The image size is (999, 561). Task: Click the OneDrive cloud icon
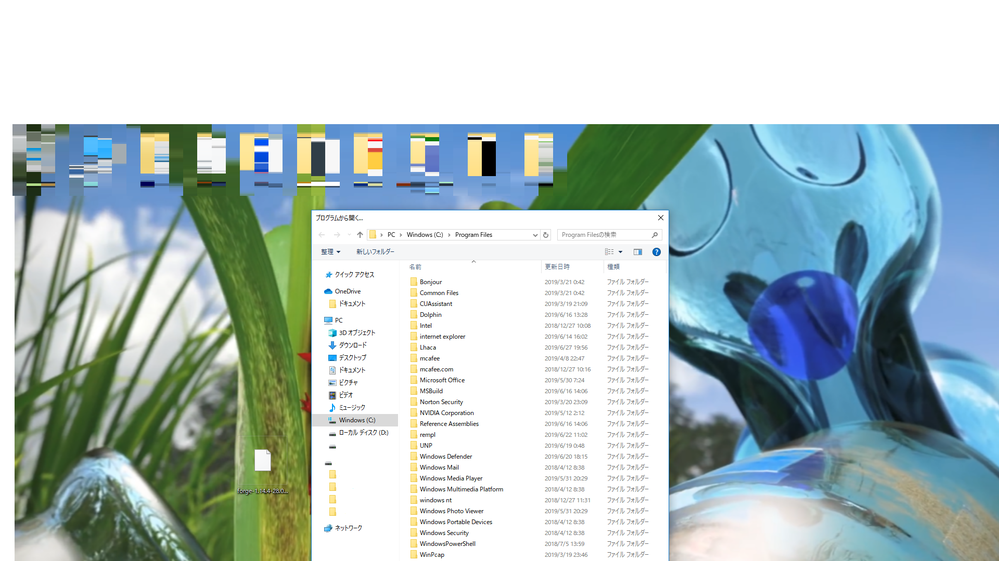click(328, 292)
